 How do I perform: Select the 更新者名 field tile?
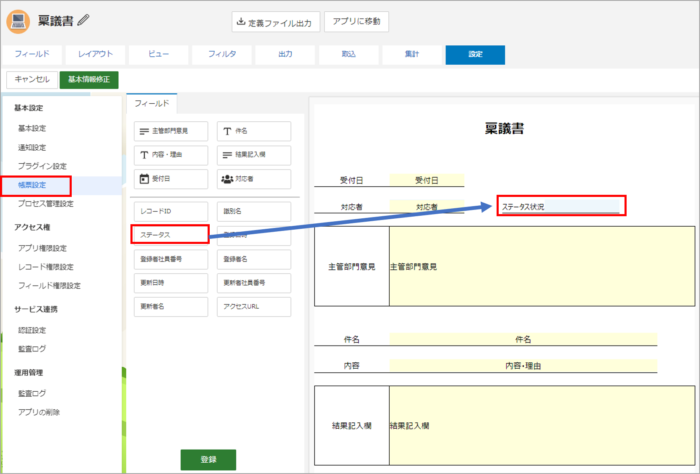(171, 307)
